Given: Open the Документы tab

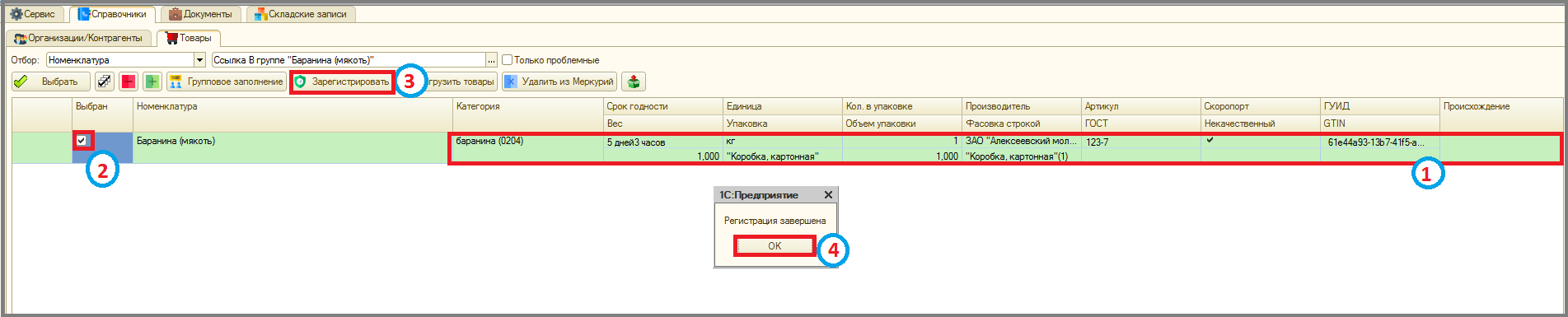Looking at the screenshot, I should pyautogui.click(x=201, y=14).
